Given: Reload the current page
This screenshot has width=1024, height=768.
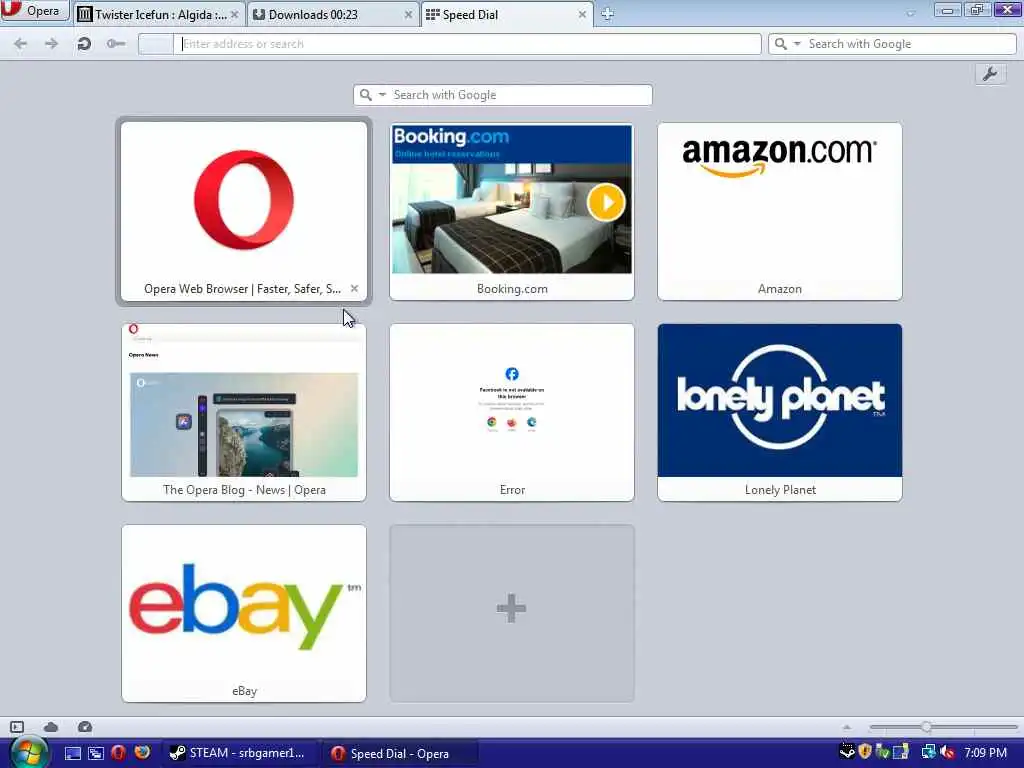Looking at the screenshot, I should tap(84, 44).
